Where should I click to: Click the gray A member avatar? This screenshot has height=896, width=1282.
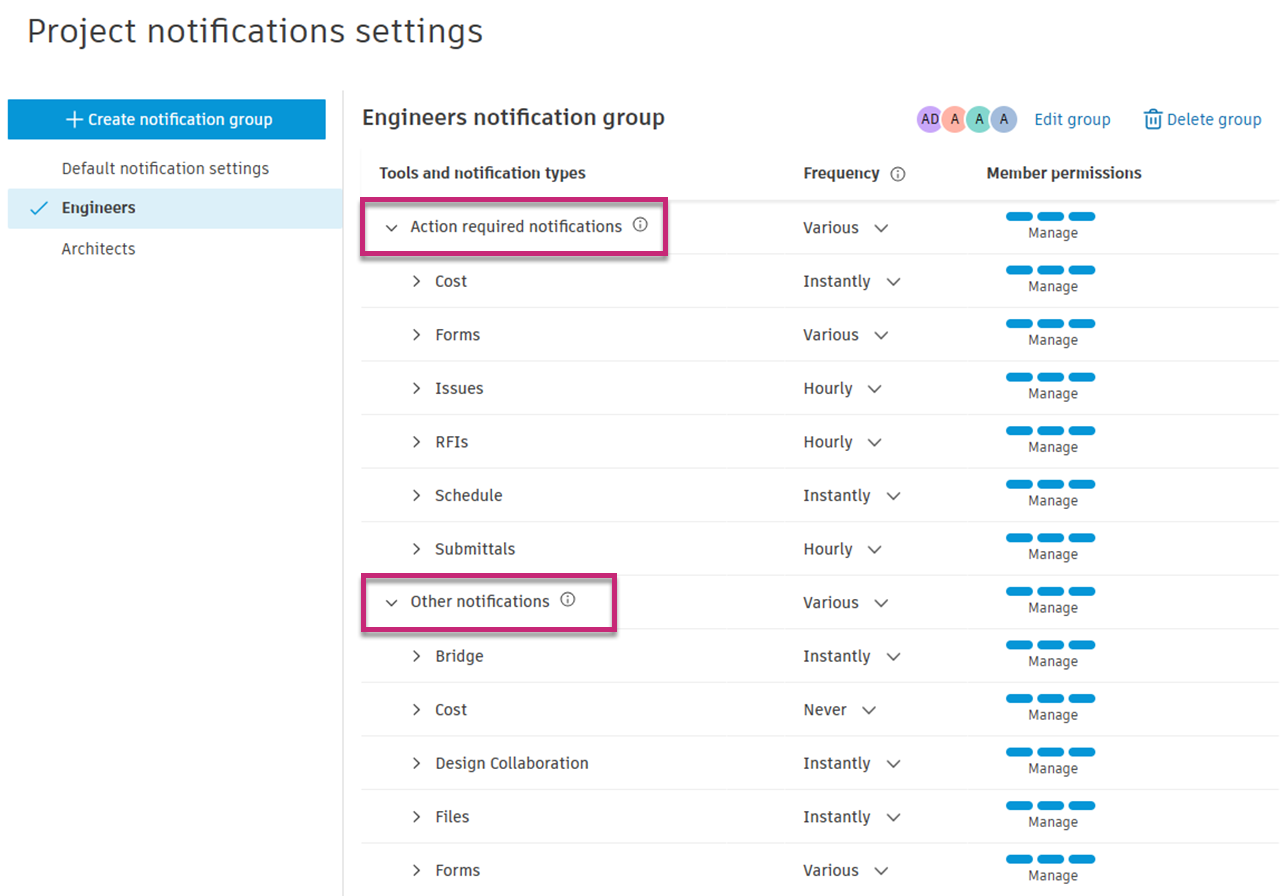pyautogui.click(x=1004, y=120)
